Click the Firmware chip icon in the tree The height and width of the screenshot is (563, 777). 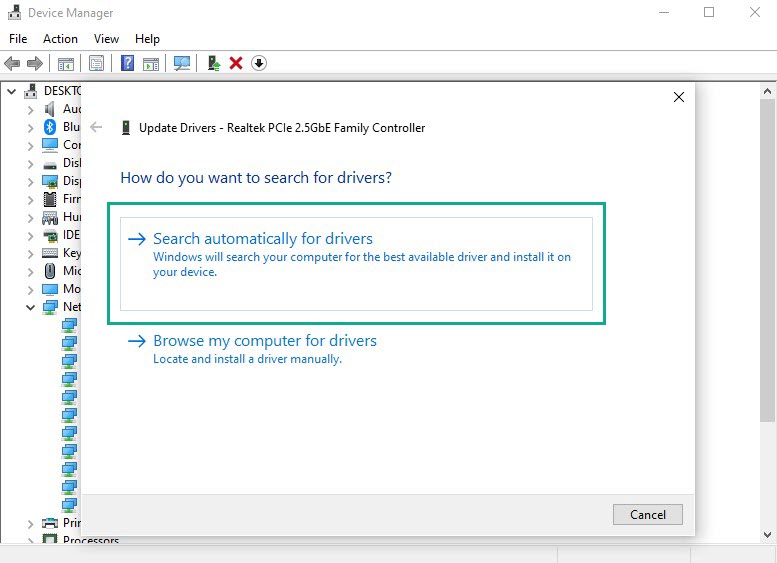50,199
